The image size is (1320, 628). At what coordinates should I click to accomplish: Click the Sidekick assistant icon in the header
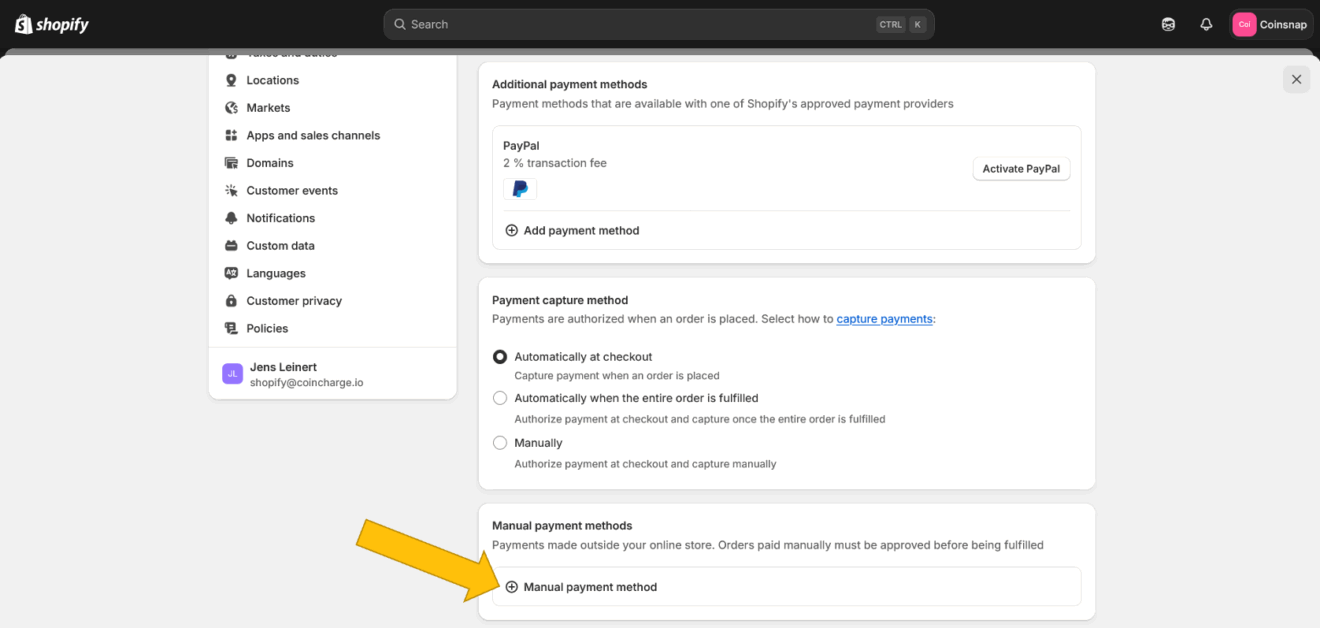click(x=1168, y=24)
